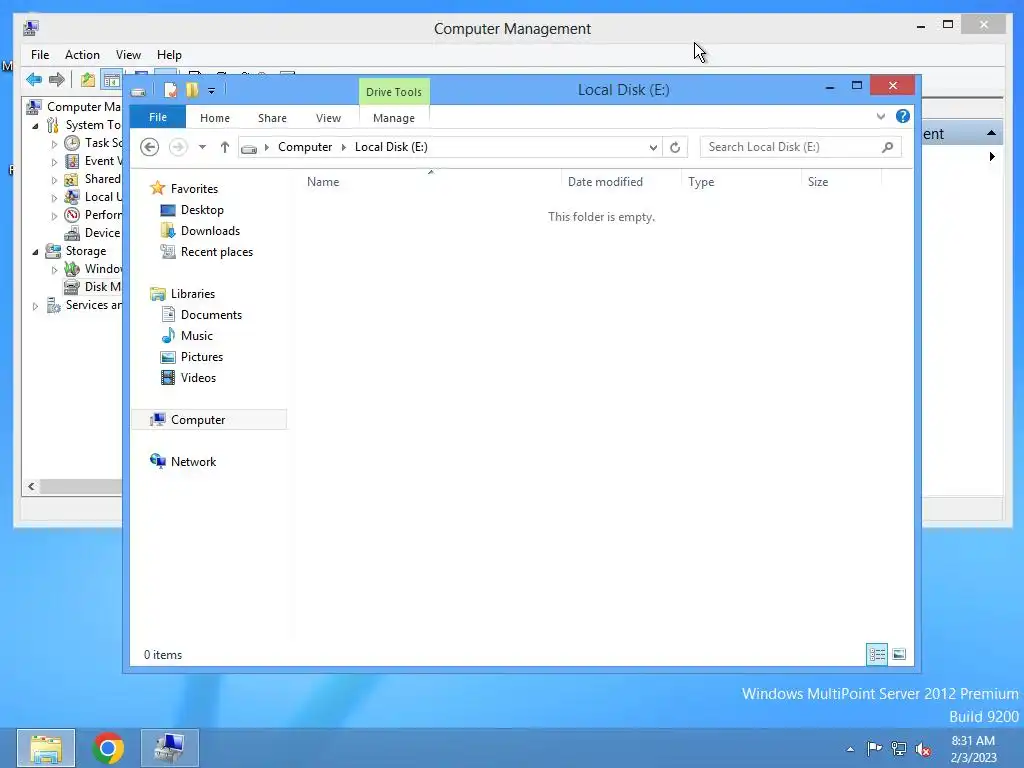
Task: Open the Documents library
Action: [211, 315]
